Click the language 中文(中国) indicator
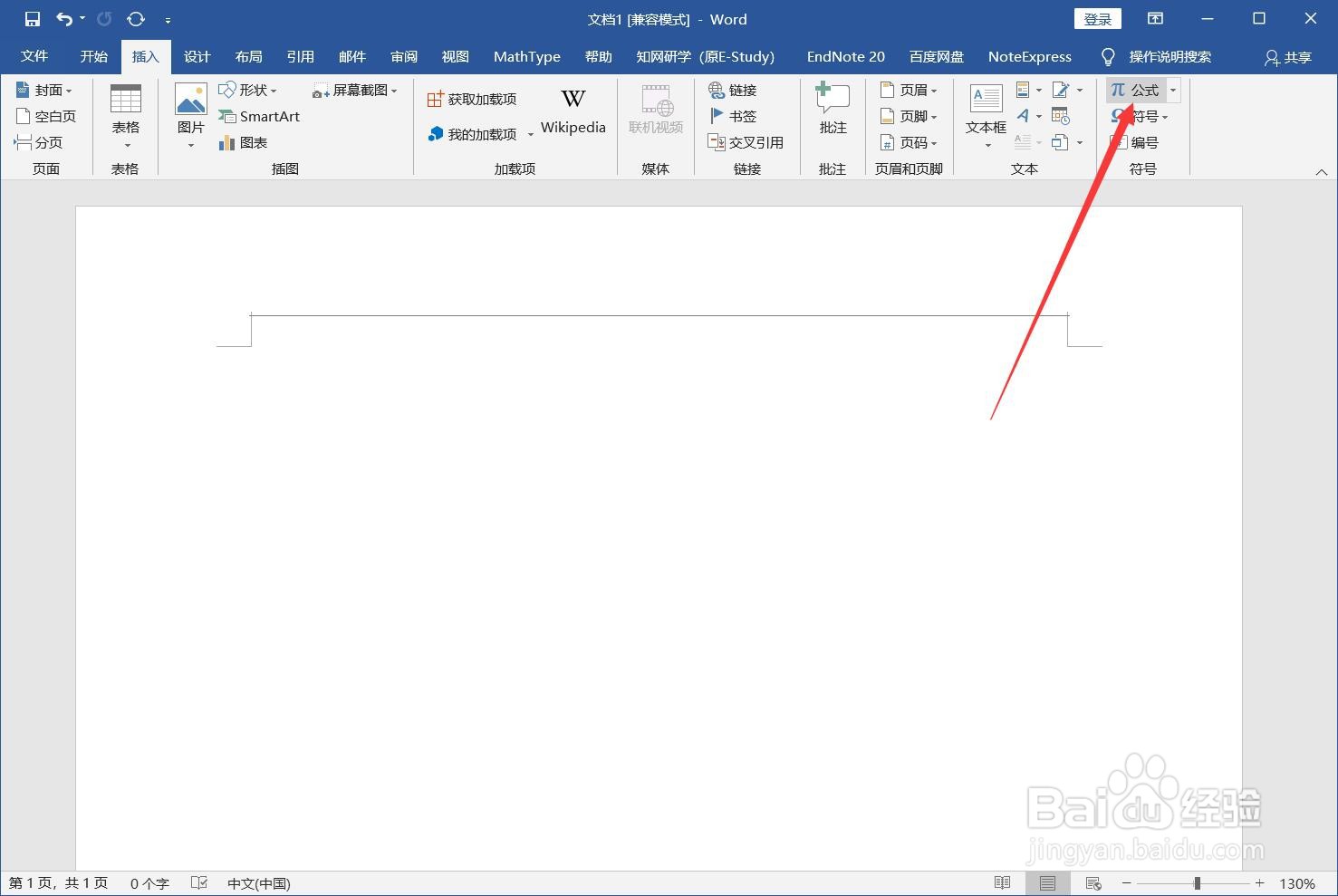This screenshot has width=1338, height=896. pos(258,883)
